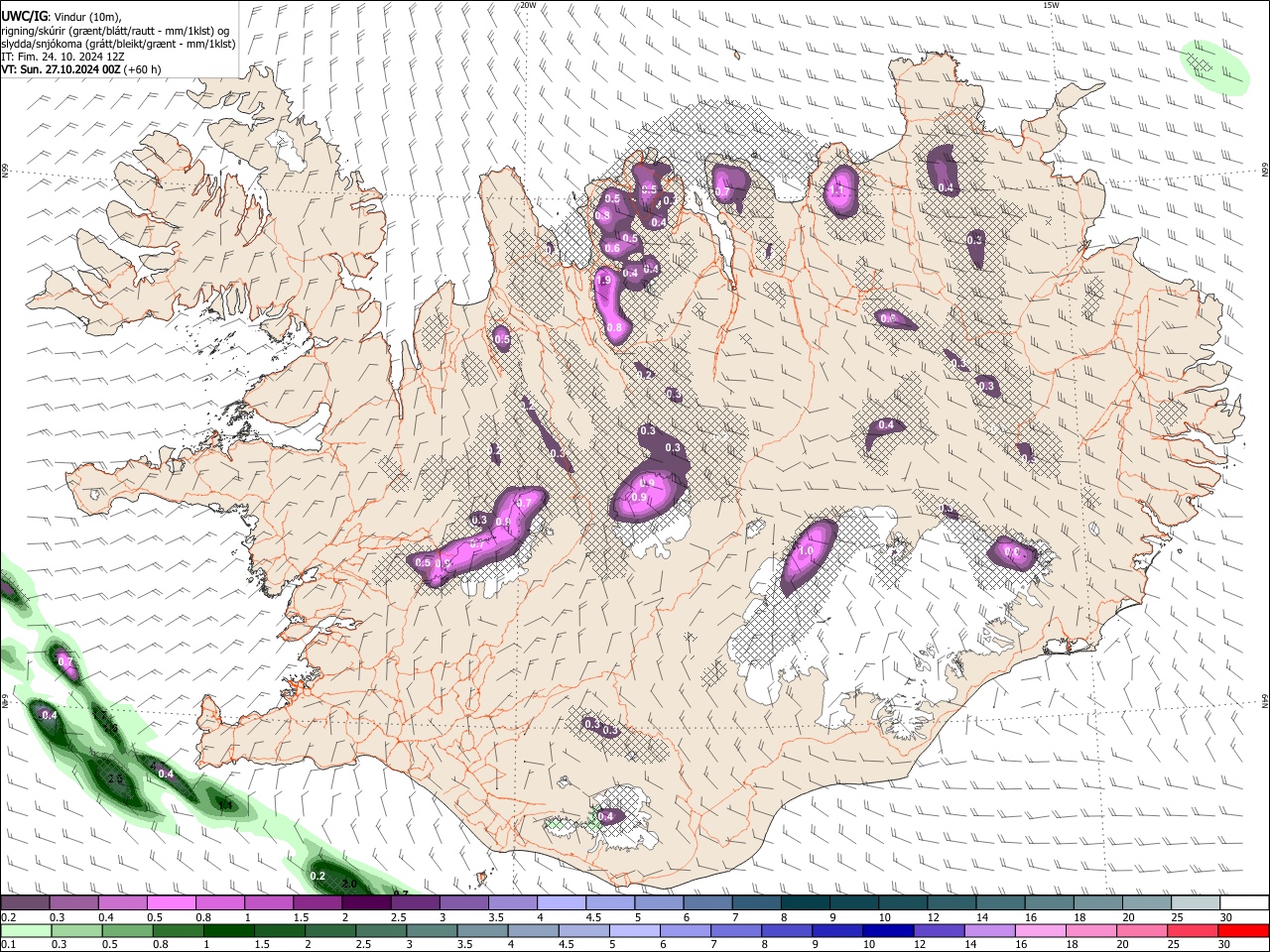The width and height of the screenshot is (1270, 952).
Task: Click the rain legend swatch labeled 5
Action: [x=634, y=930]
